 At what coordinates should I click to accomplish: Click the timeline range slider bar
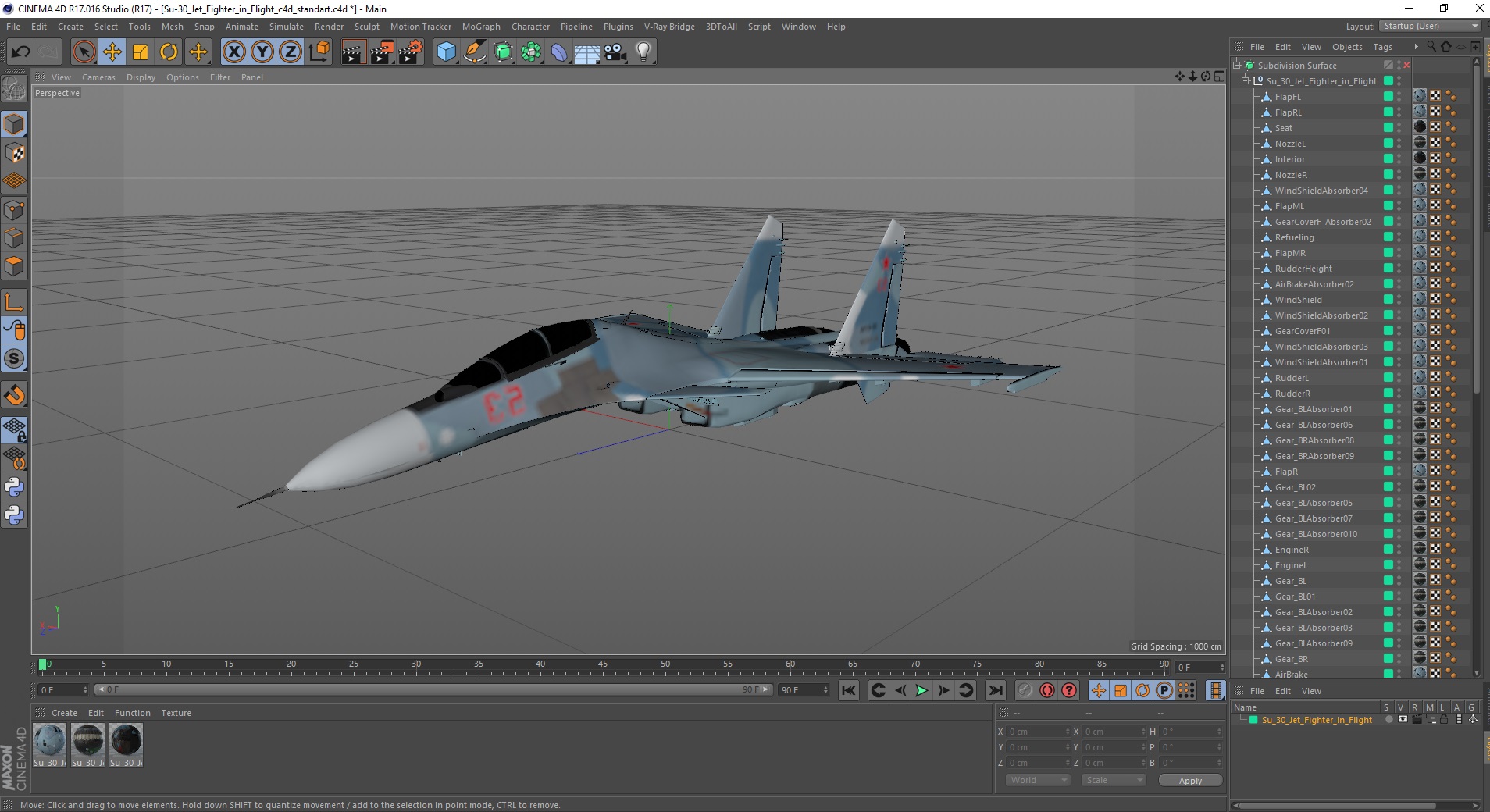(433, 689)
